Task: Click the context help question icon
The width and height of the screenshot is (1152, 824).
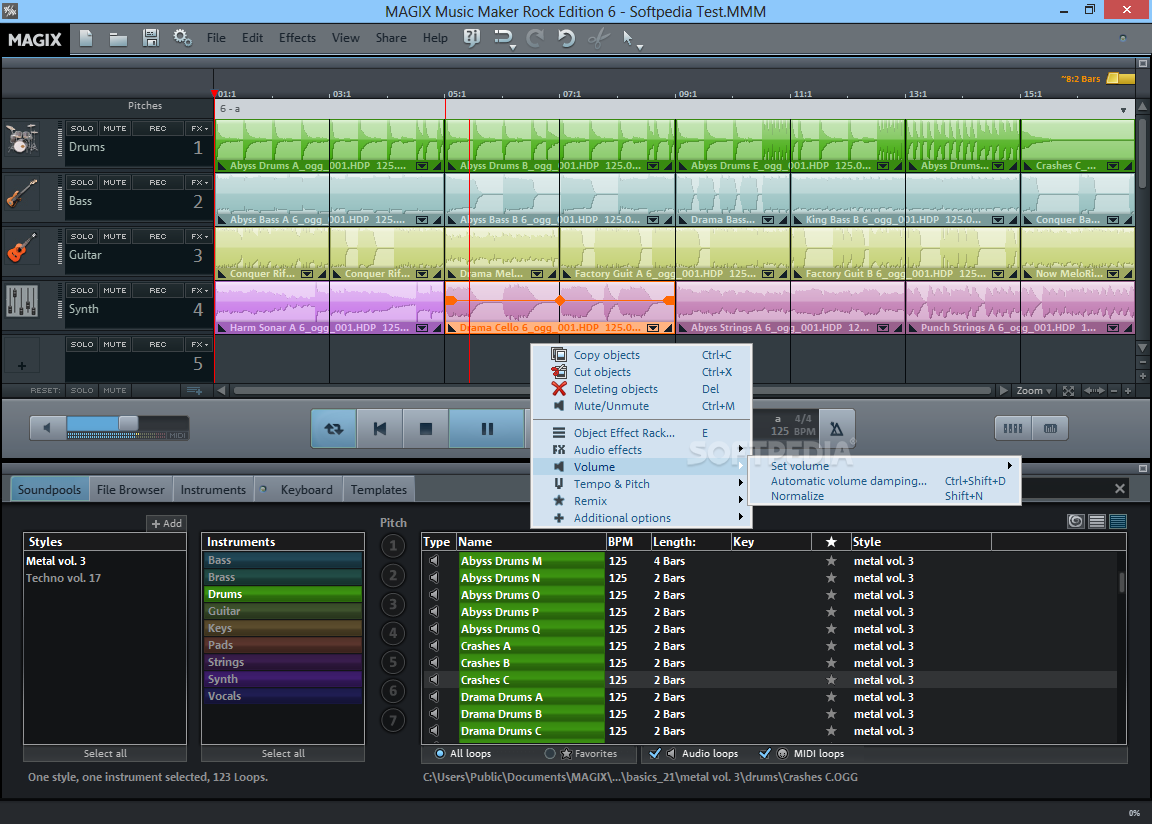Action: tap(472, 38)
